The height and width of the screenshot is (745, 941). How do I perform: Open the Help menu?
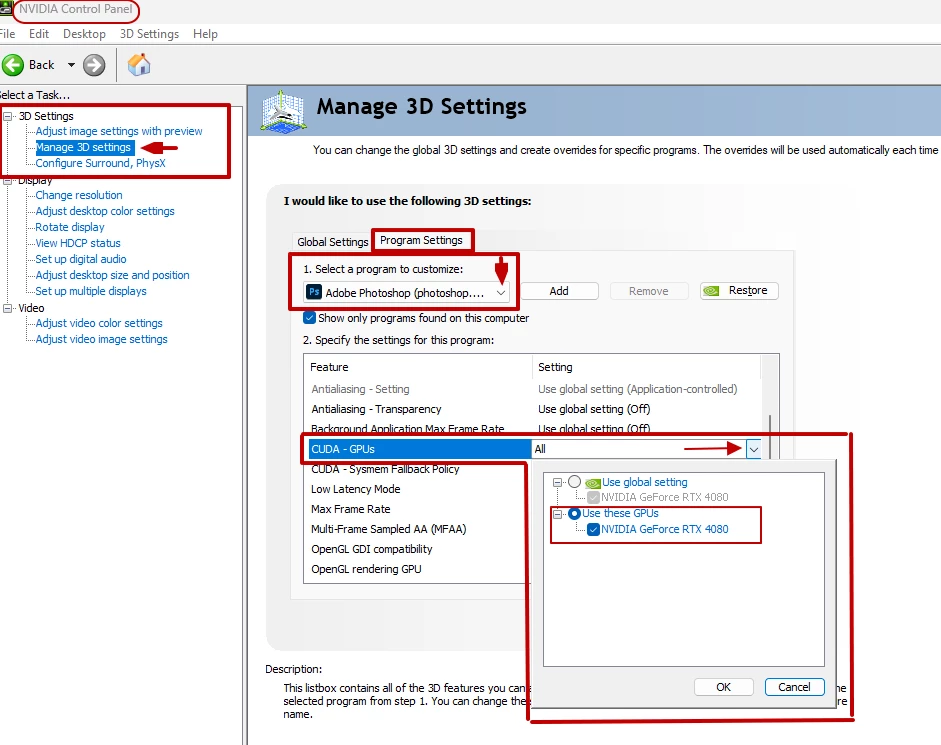pyautogui.click(x=205, y=34)
